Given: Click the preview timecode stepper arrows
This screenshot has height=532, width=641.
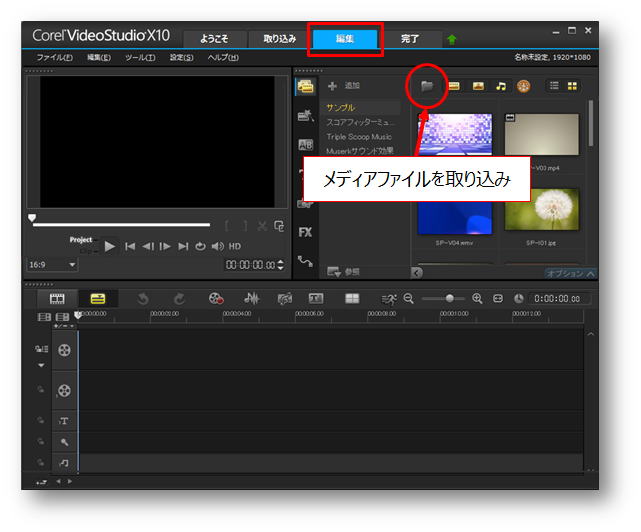Looking at the screenshot, I should click(280, 265).
